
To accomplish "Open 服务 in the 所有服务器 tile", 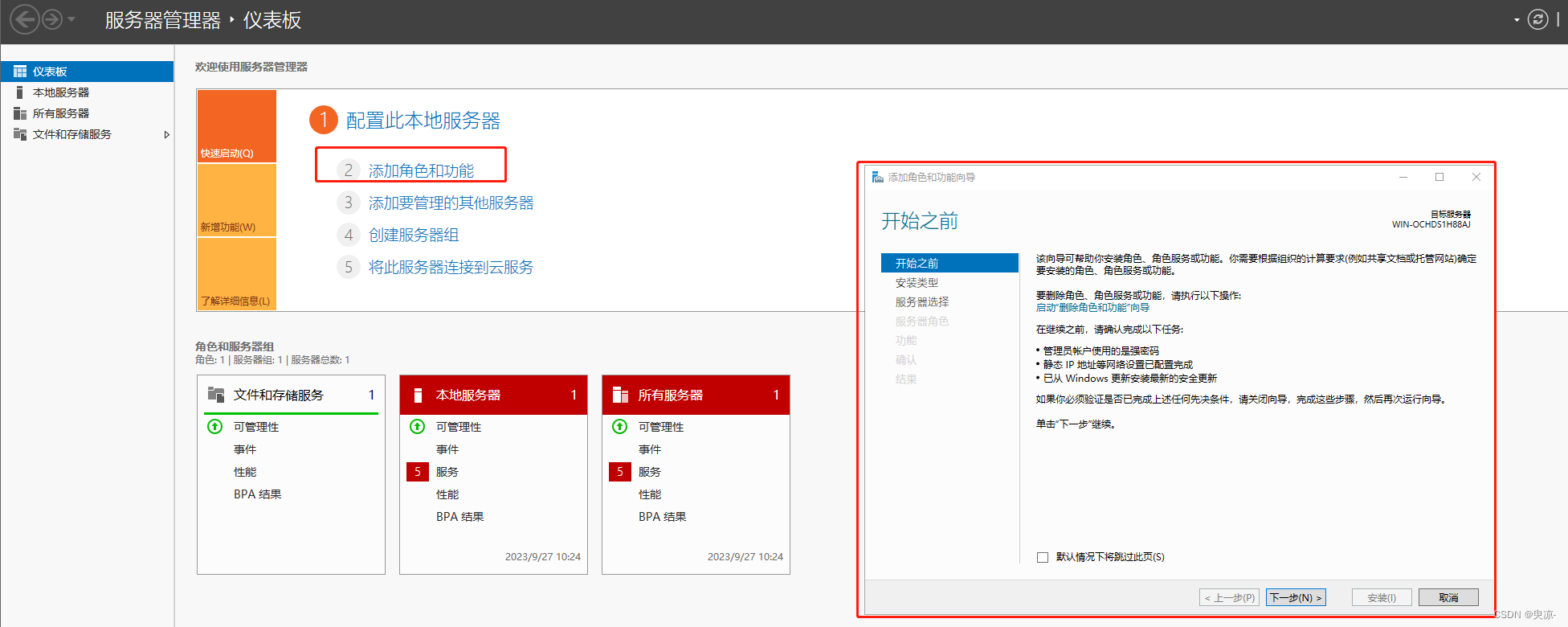I will pos(650,472).
